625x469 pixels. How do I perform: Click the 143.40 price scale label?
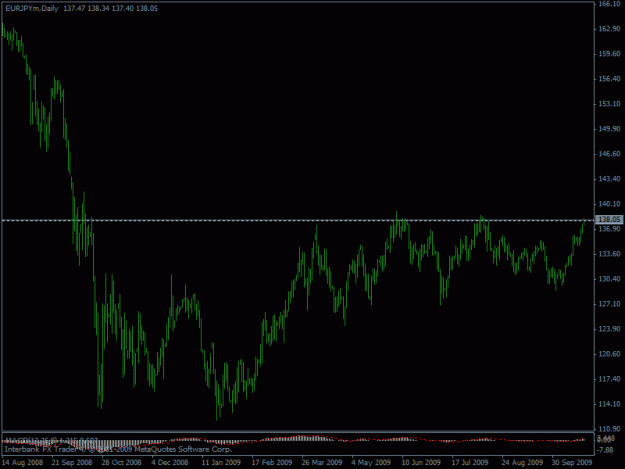point(609,179)
